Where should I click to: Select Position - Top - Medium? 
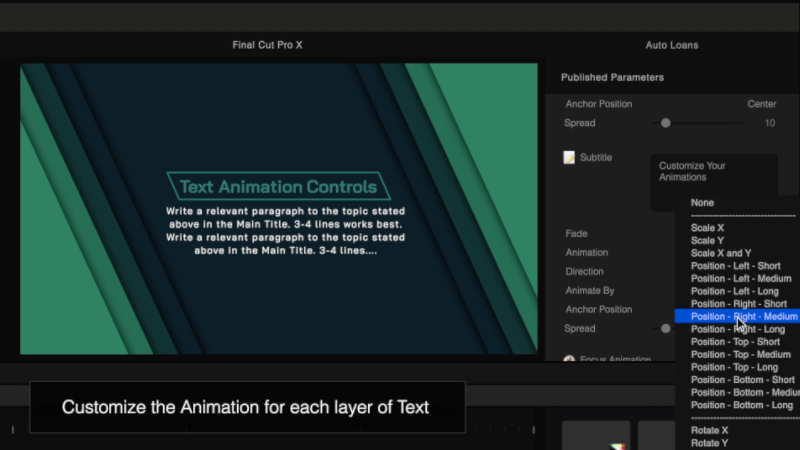[741, 355]
